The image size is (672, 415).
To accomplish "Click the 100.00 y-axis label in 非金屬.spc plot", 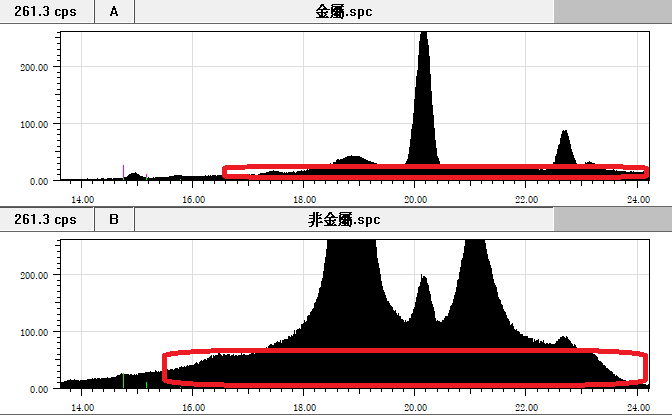I will point(34,332).
